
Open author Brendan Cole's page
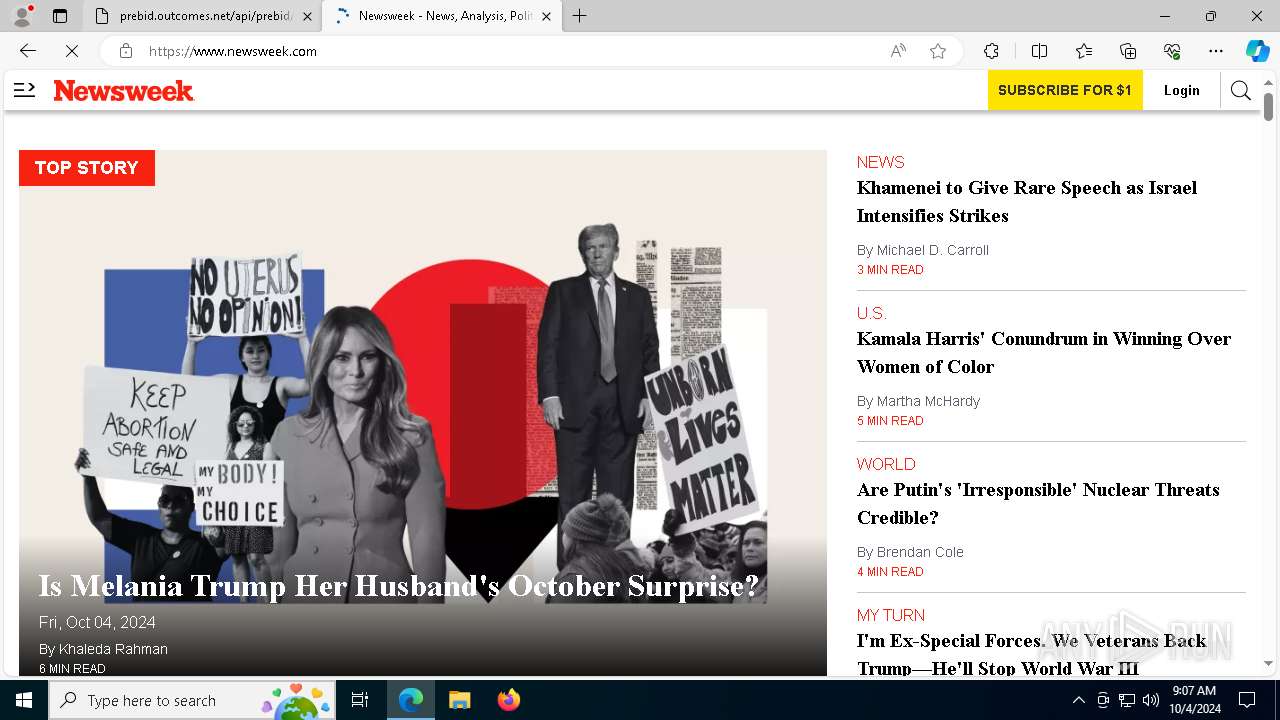pos(920,552)
